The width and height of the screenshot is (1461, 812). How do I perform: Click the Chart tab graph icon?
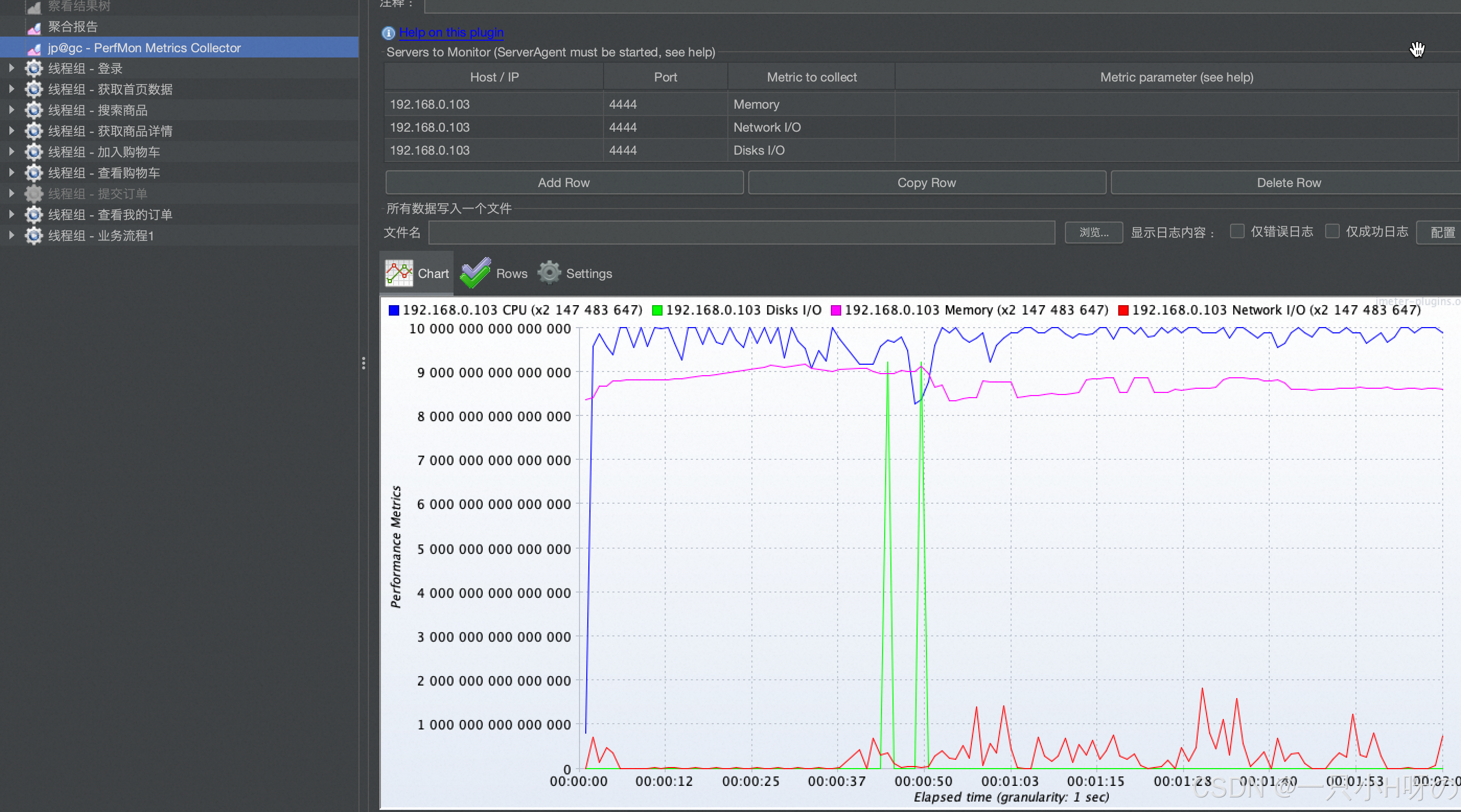click(x=399, y=273)
